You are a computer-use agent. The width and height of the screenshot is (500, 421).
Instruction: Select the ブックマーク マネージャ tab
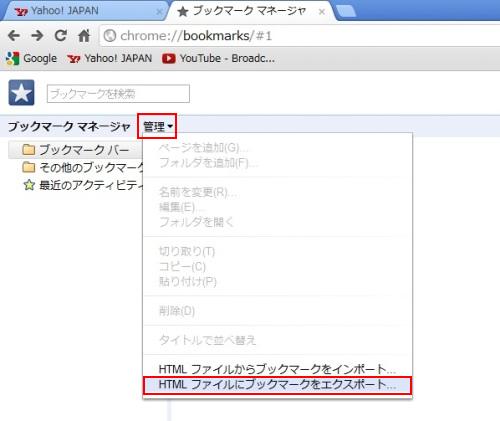click(250, 11)
